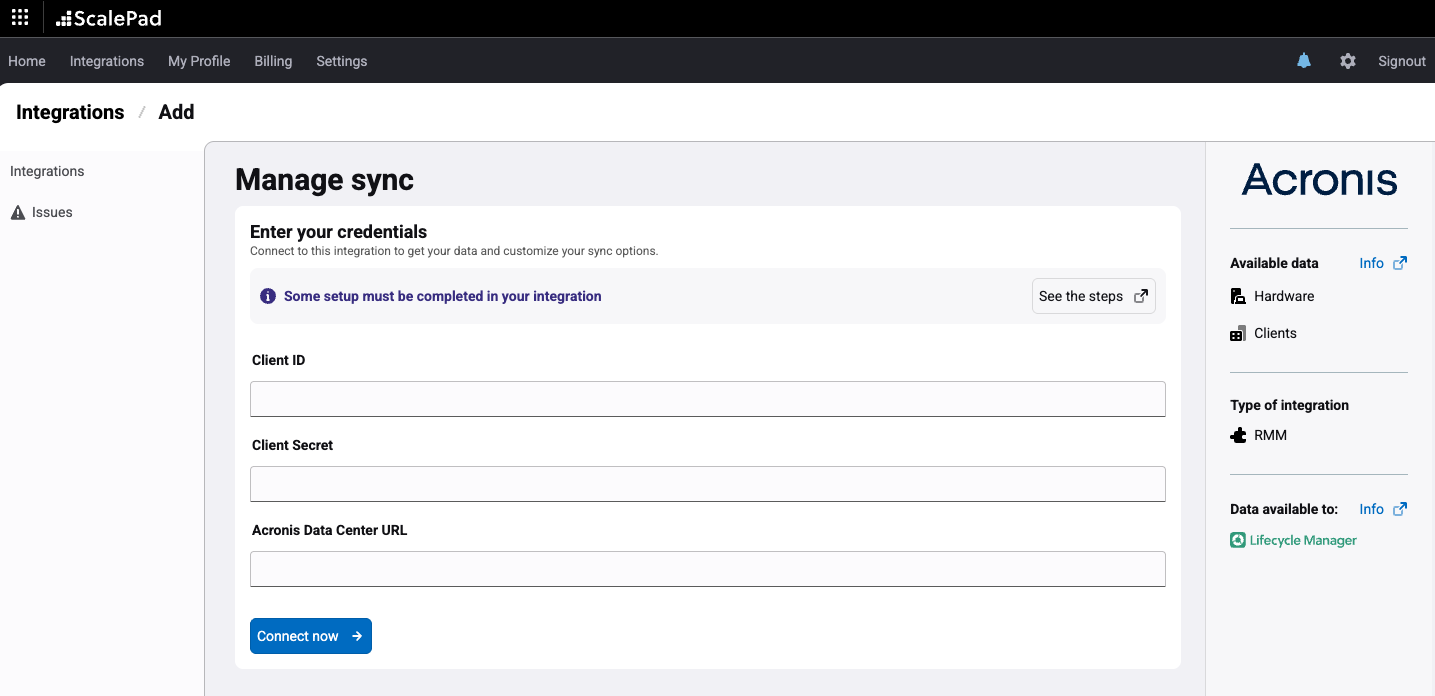Click the external link icon on See the steps

[x=1141, y=296]
